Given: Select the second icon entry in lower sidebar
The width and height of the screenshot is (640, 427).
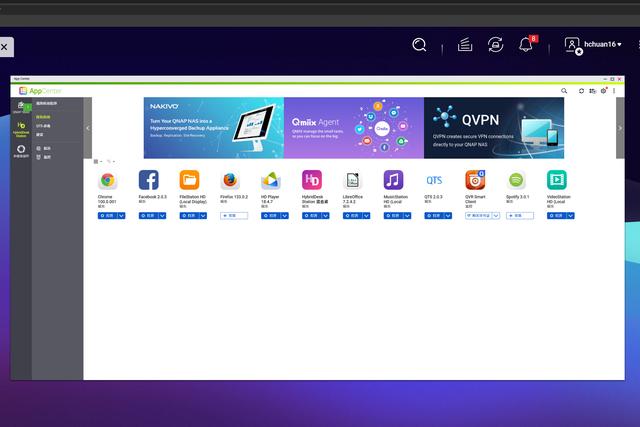Looking at the screenshot, I should 43,157.
